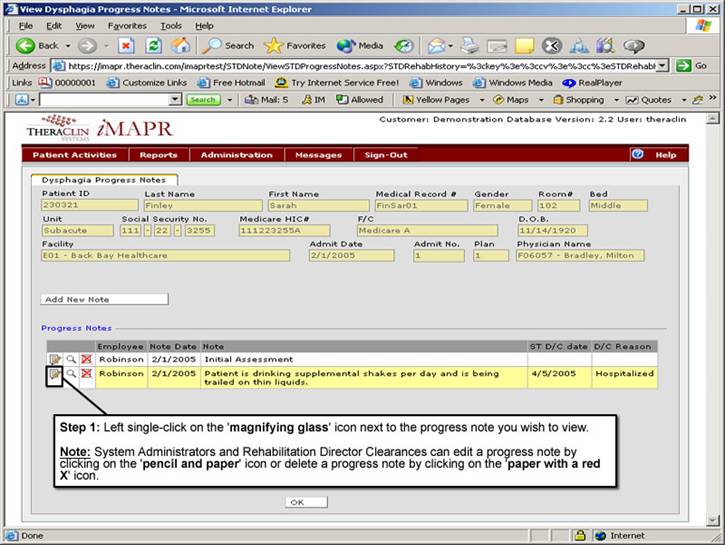
Task: Expand the Maps dropdown arrow
Action: pyautogui.click(x=541, y=100)
